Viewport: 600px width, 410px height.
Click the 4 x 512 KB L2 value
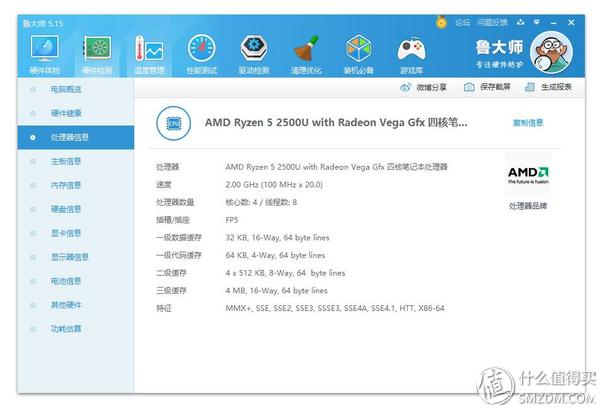(x=285, y=273)
